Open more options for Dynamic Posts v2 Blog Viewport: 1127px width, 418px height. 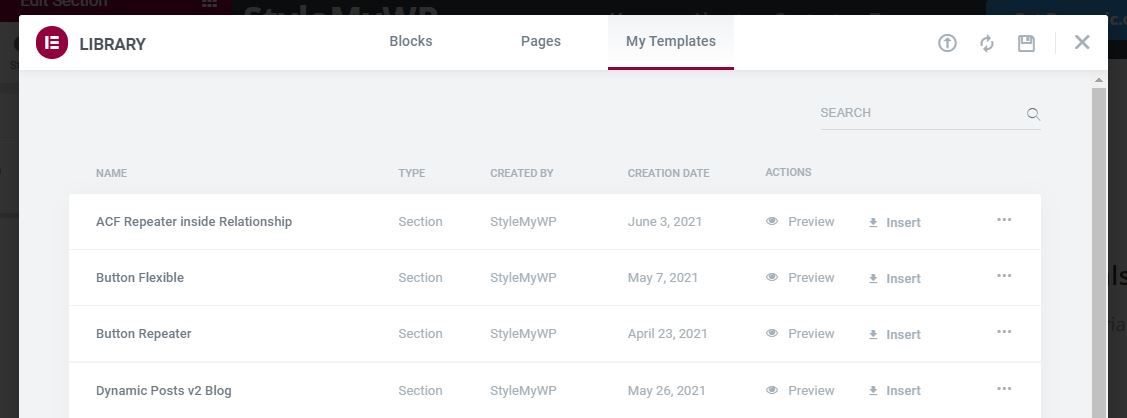point(1004,389)
